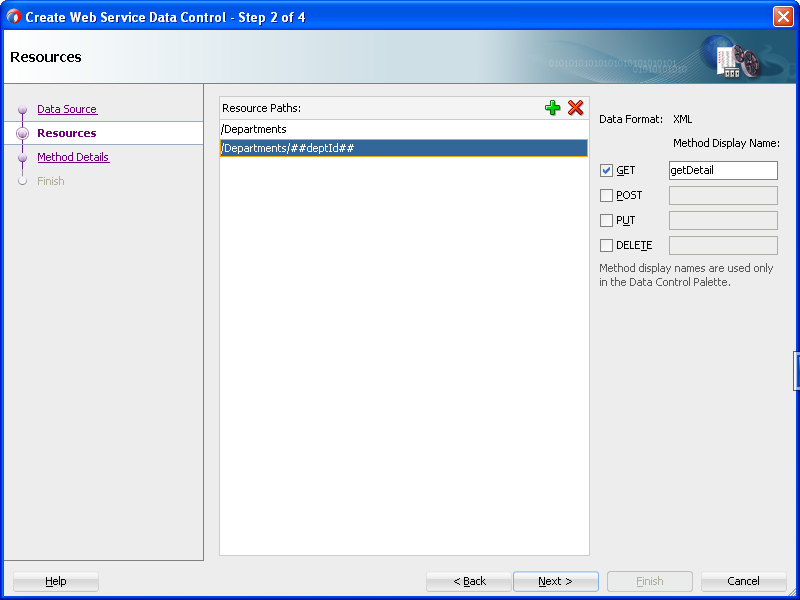Proceed with the Next button
Viewport: 800px width, 600px height.
coord(556,581)
